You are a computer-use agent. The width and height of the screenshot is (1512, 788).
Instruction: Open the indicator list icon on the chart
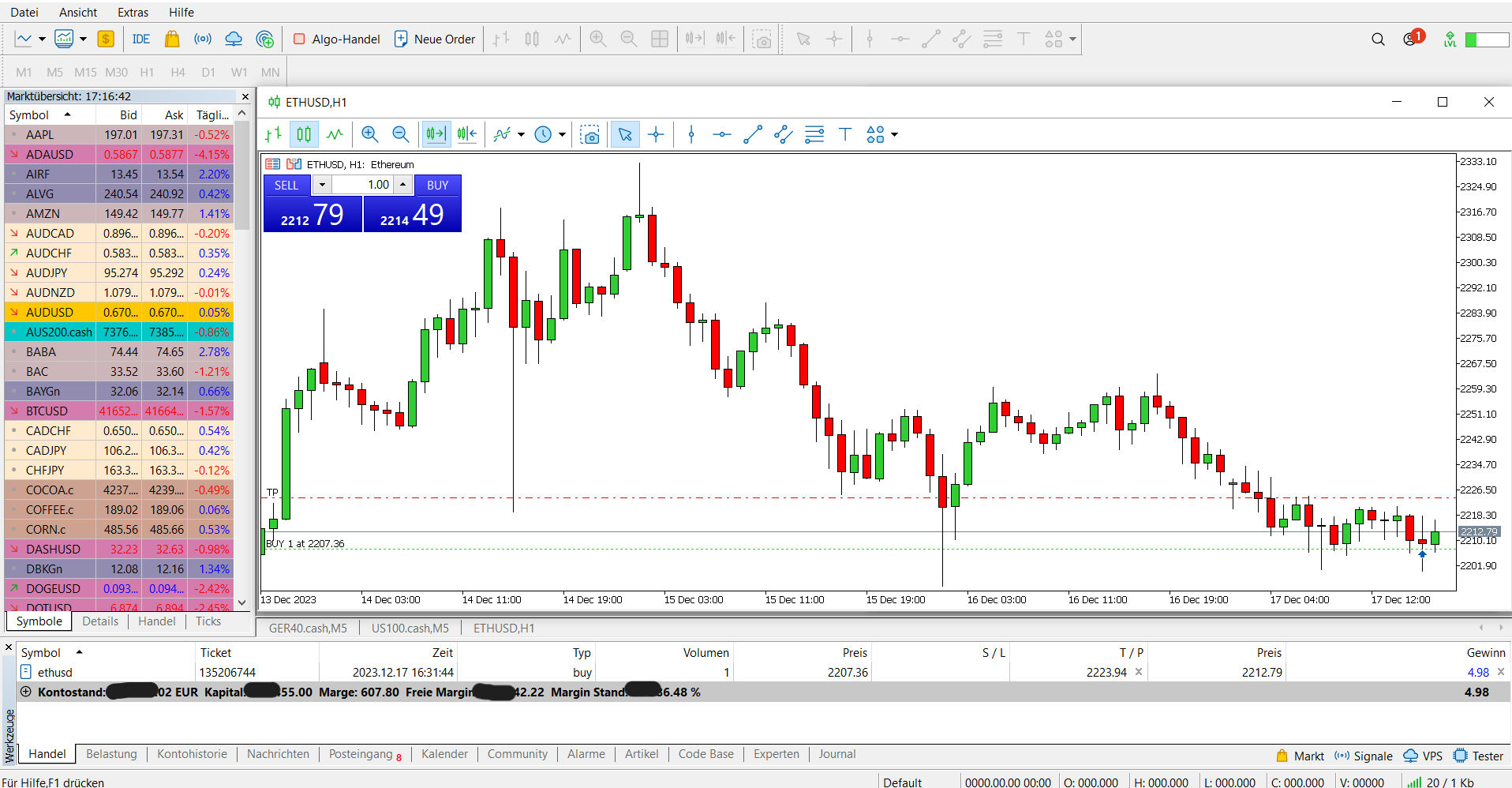click(x=503, y=134)
